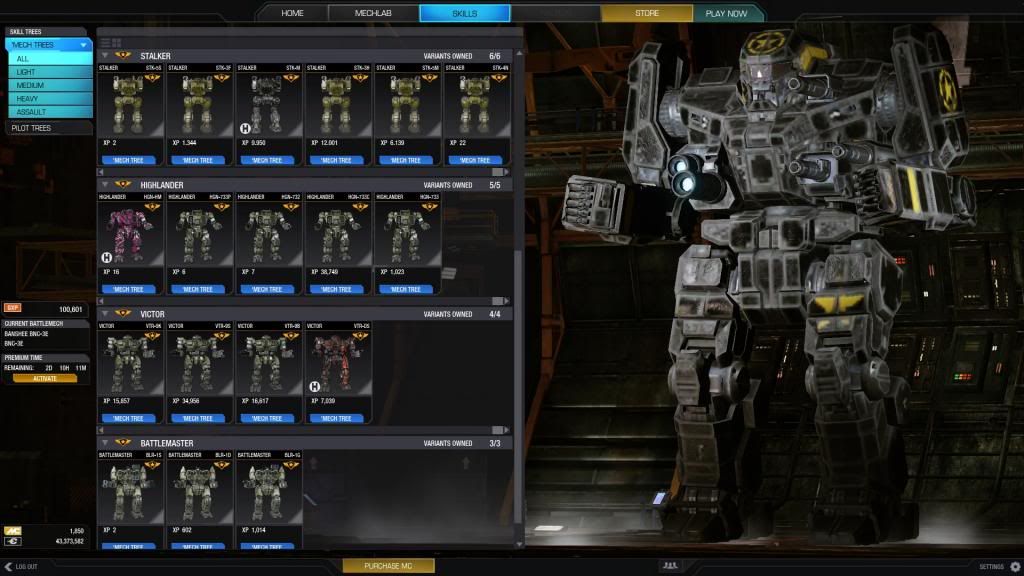Select the Battlemaster XP 602 mech thumbnail
Screen dimensions: 1024x576
click(x=198, y=492)
